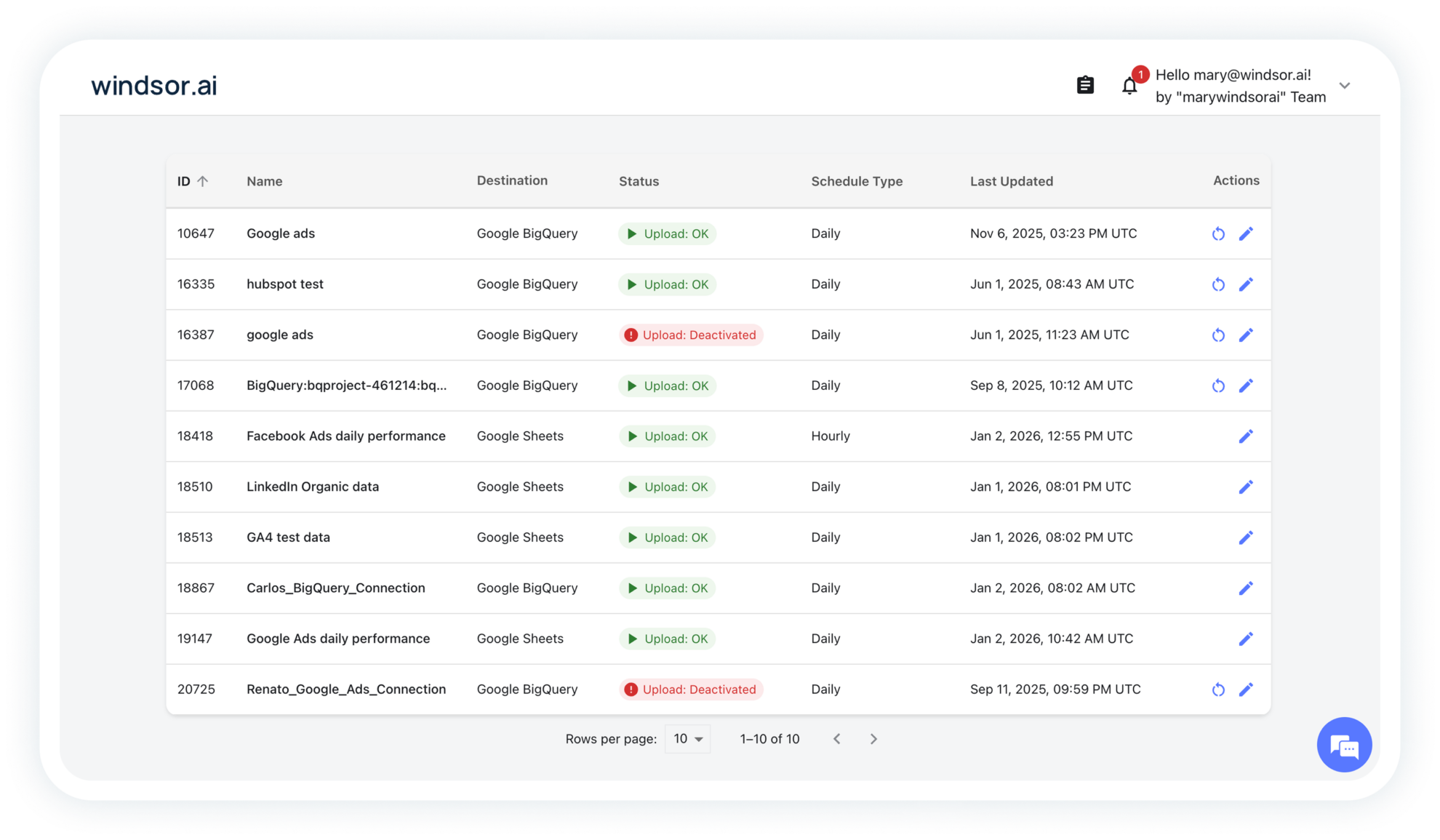Open the chat support bubble
This screenshot has height=840, width=1440.
click(1344, 745)
